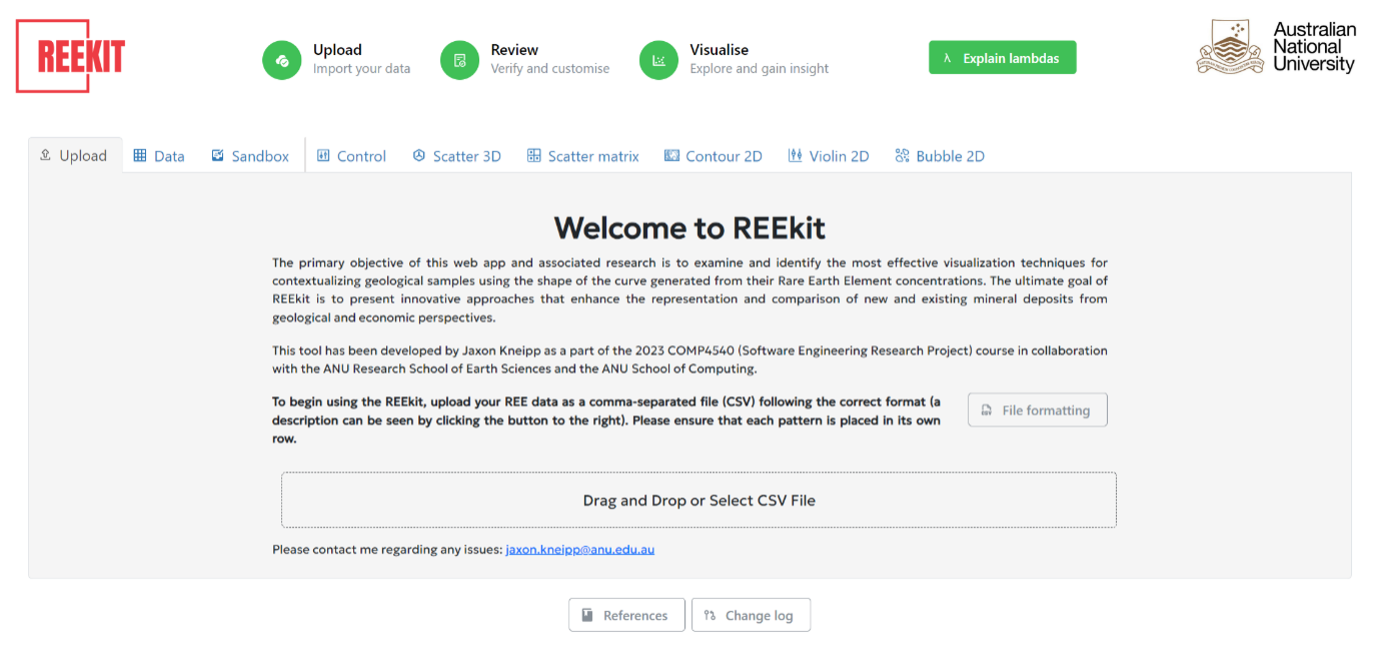Click the table icon of the Data tab
Viewport: 1381px width, 656px height.
click(x=140, y=155)
